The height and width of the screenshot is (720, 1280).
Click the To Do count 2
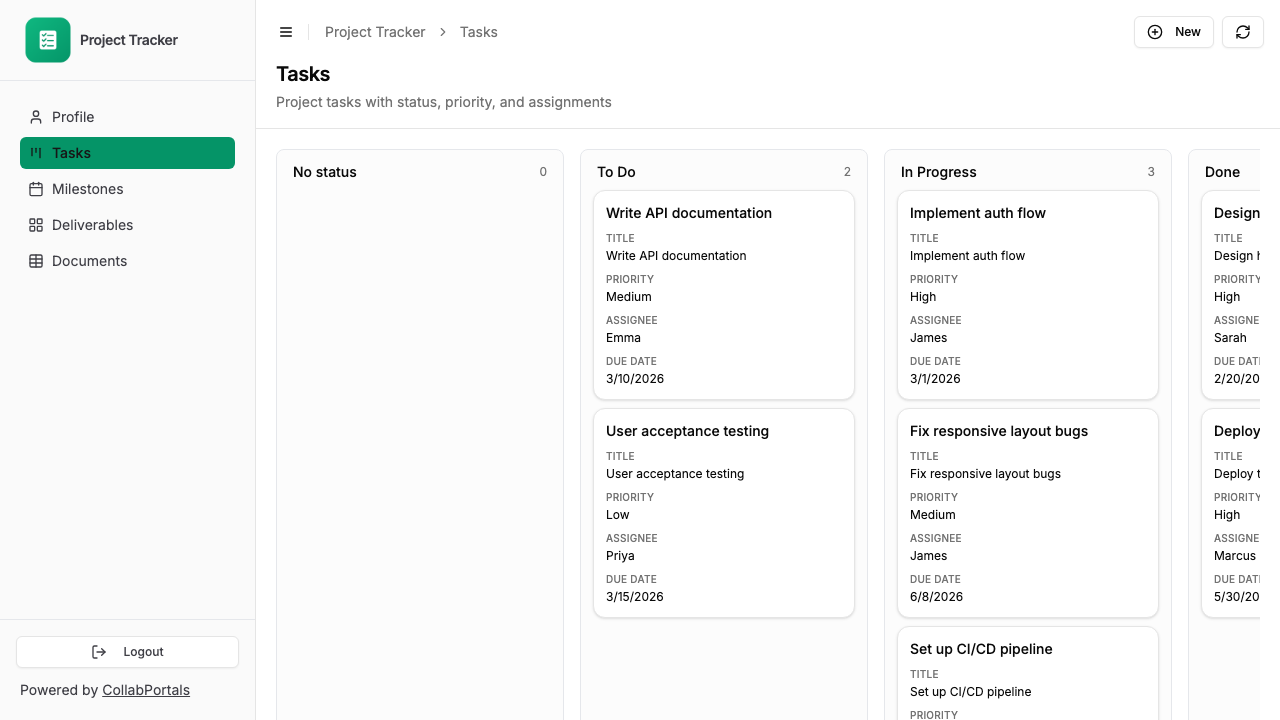[x=847, y=172]
